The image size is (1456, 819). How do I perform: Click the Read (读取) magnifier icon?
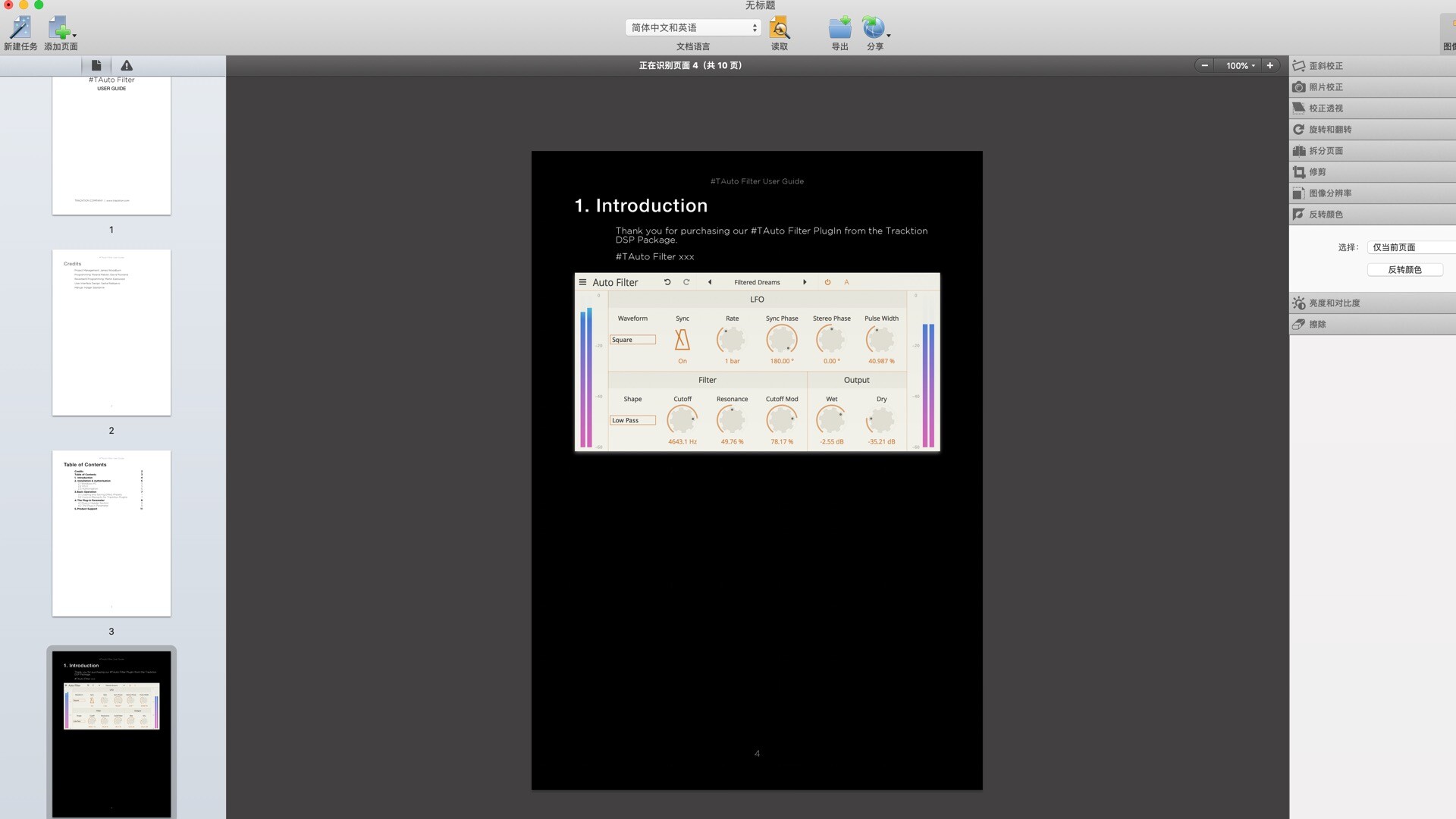780,28
